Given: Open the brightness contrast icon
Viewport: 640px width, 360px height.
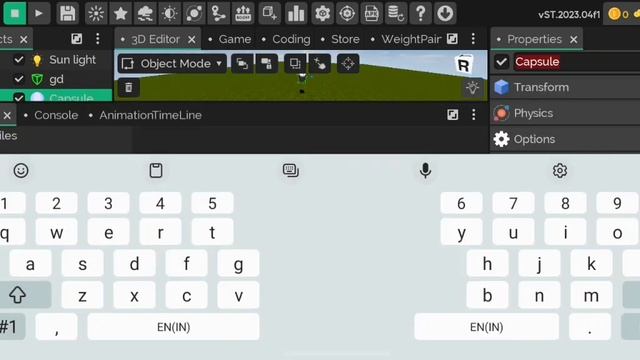Looking at the screenshot, I should coord(169,13).
